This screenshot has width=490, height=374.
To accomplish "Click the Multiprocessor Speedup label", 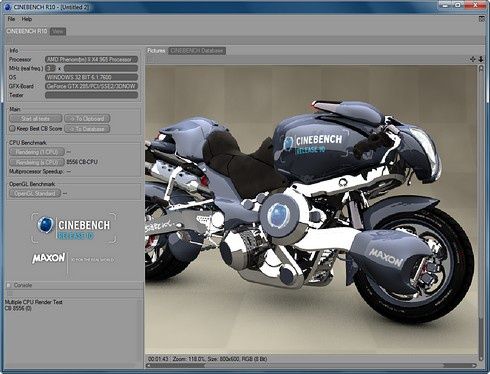I will pyautogui.click(x=36, y=172).
